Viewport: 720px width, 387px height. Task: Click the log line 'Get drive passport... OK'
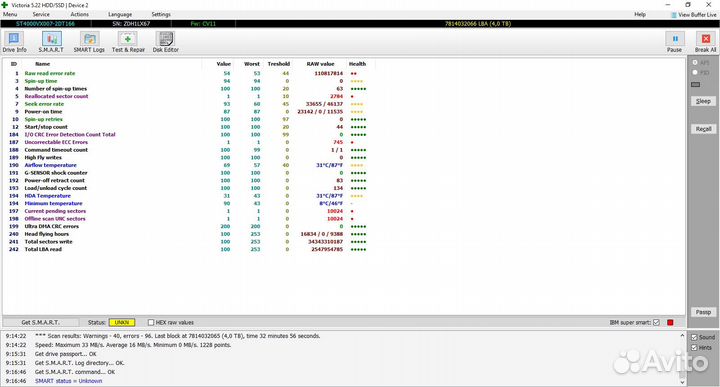[66, 354]
